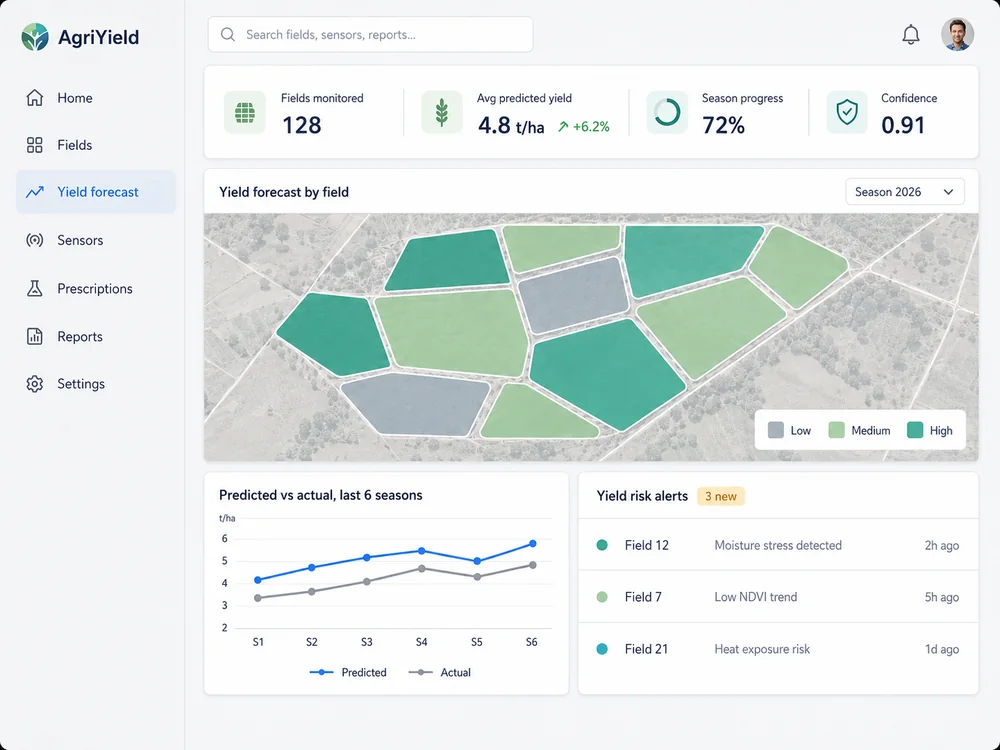The height and width of the screenshot is (750, 1000).
Task: Open the Season 2026 dropdown
Action: (904, 192)
